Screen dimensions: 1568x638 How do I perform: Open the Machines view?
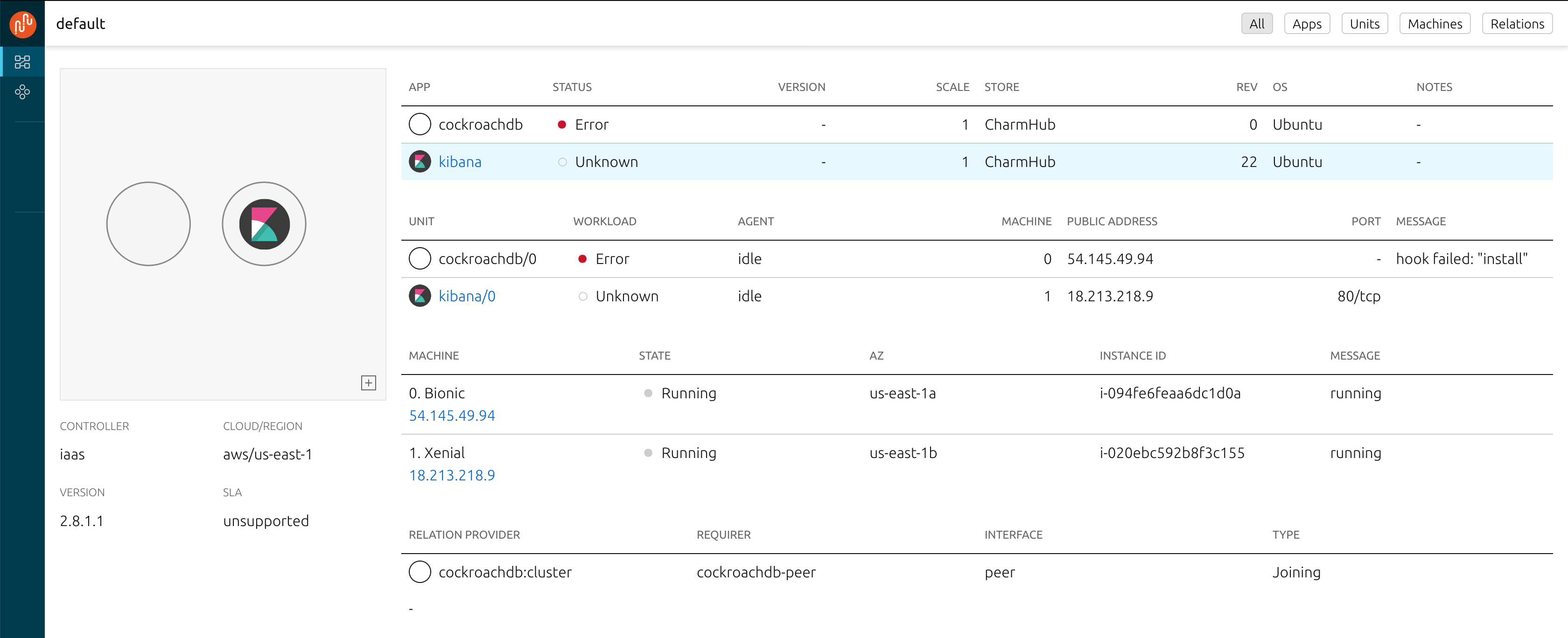pyautogui.click(x=1435, y=23)
